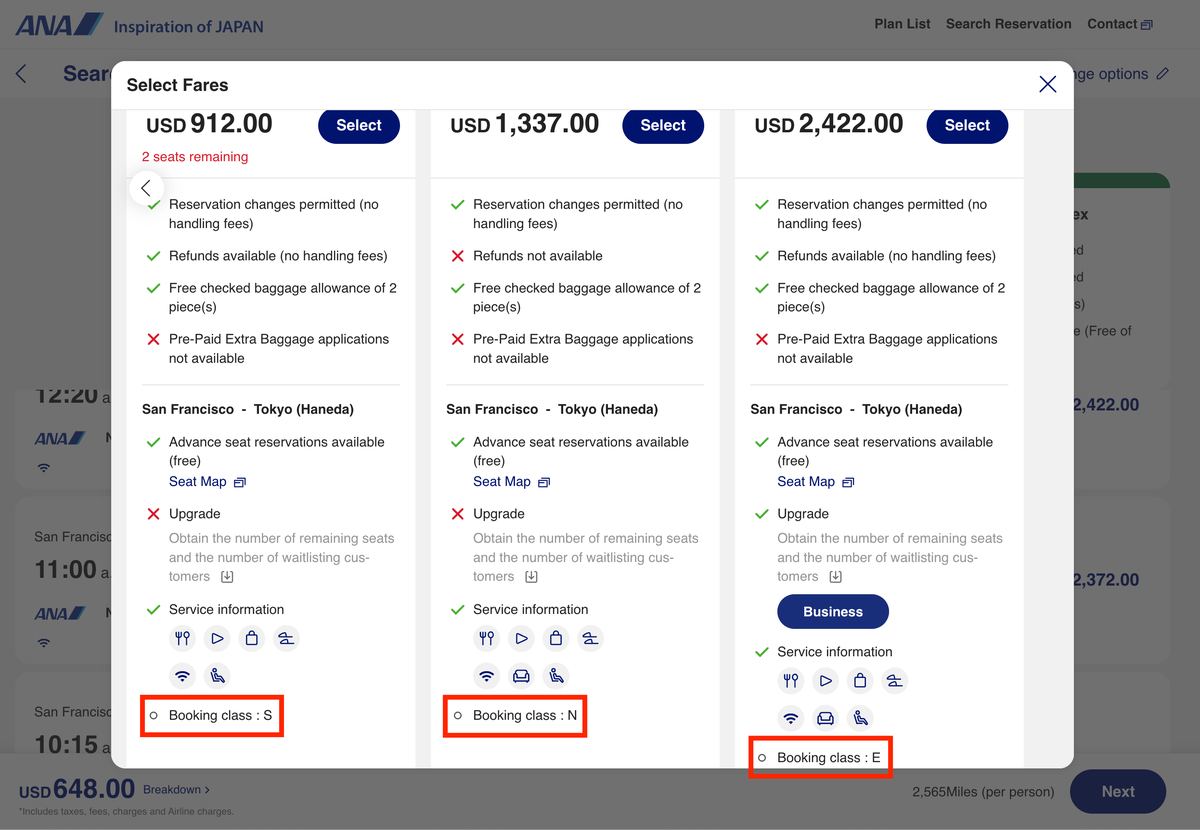Open the Plan List menu item
Image resolution: width=1200 pixels, height=830 pixels.
pyautogui.click(x=902, y=24)
